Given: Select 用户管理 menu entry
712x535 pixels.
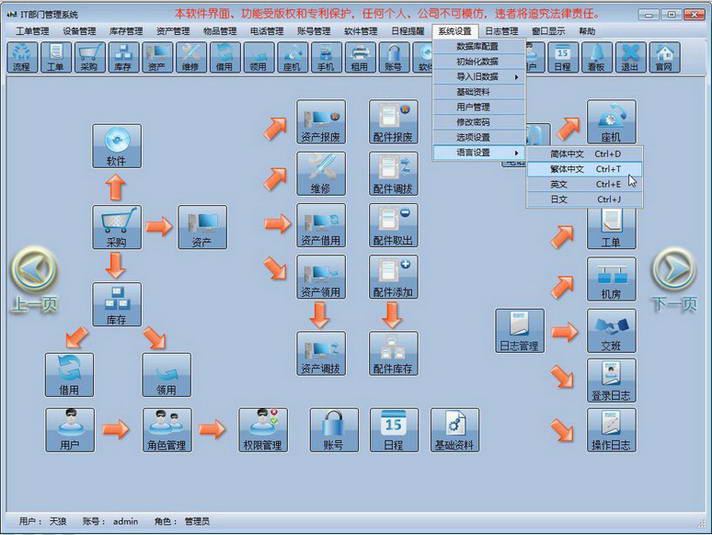Looking at the screenshot, I should pos(479,107).
